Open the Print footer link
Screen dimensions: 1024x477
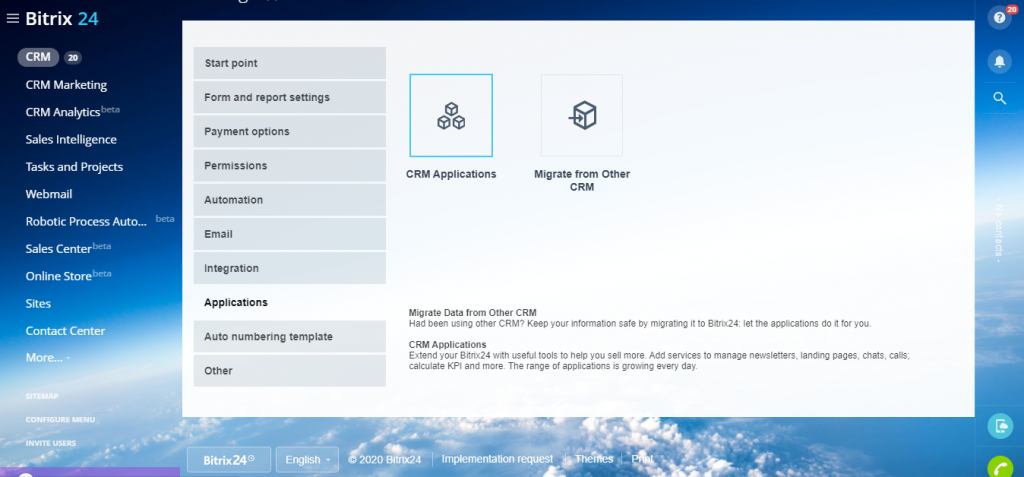coord(642,459)
